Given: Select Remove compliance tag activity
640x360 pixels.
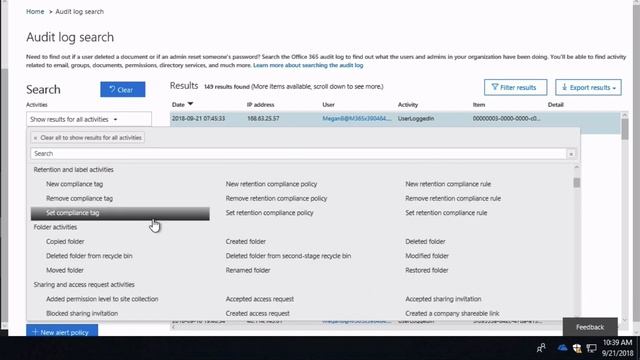Looking at the screenshot, I should [x=79, y=198].
